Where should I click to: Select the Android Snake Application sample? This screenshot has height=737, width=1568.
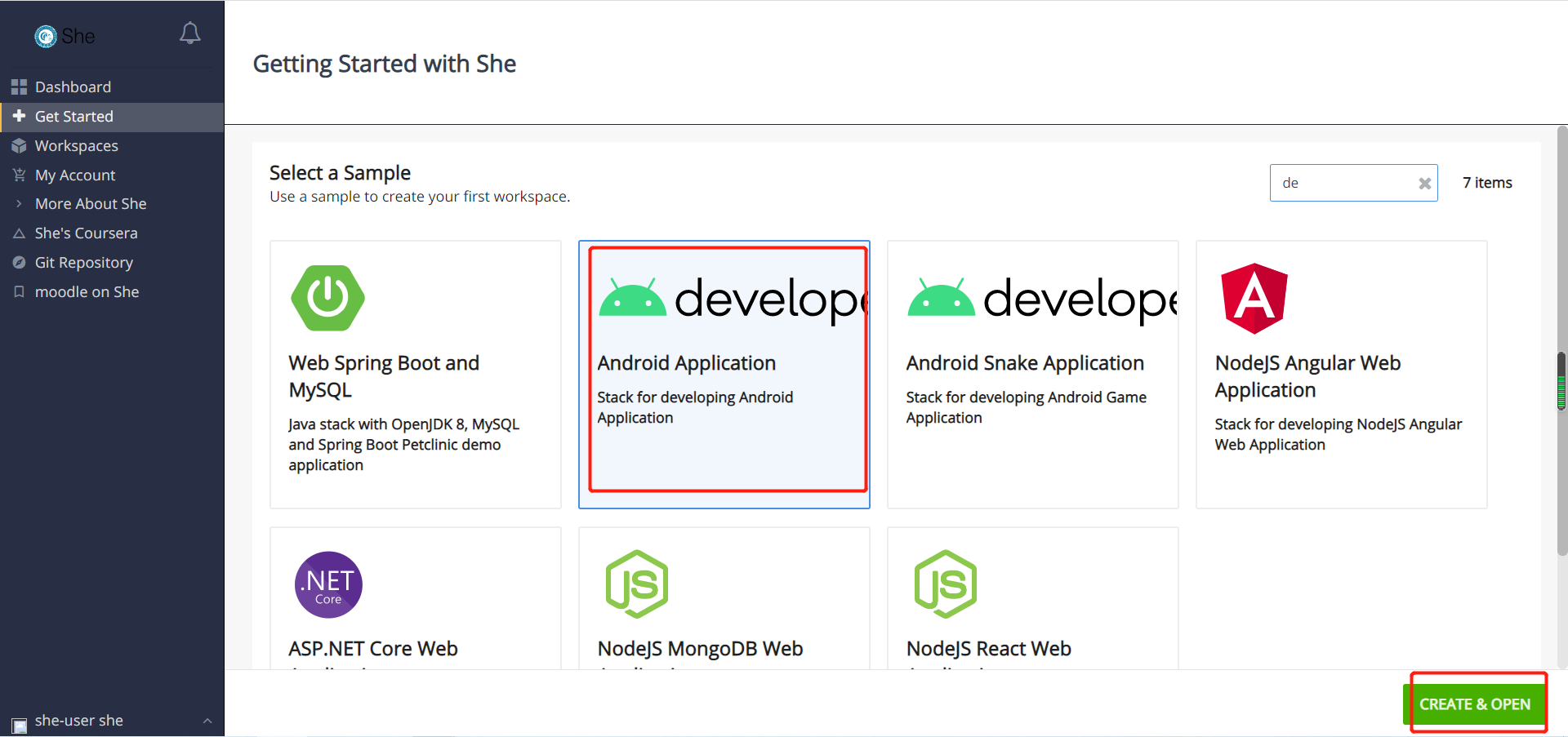(1032, 375)
